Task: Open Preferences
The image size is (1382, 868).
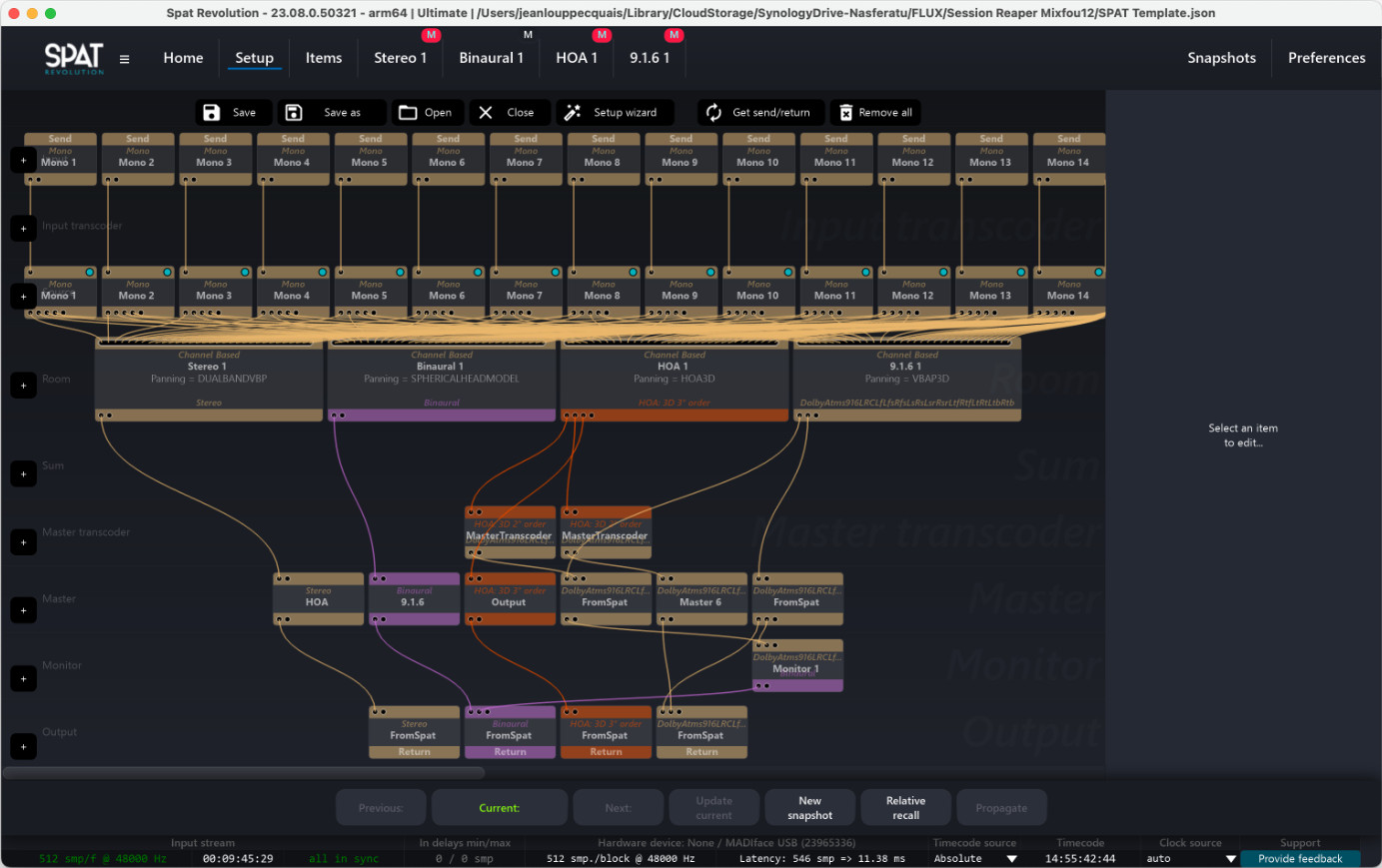Action: [1326, 58]
